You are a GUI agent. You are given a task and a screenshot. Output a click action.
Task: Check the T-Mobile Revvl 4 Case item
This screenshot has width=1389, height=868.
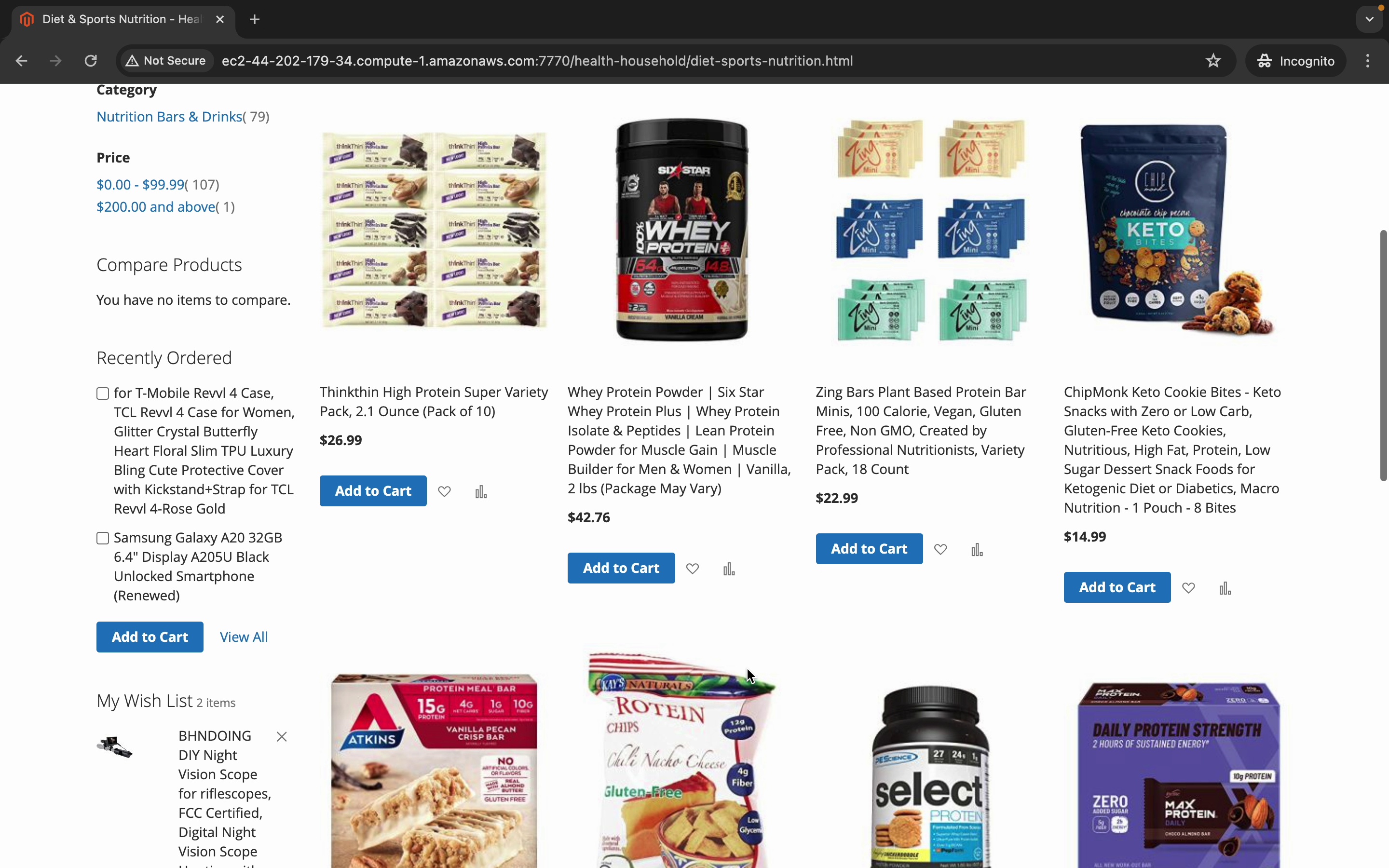click(103, 394)
